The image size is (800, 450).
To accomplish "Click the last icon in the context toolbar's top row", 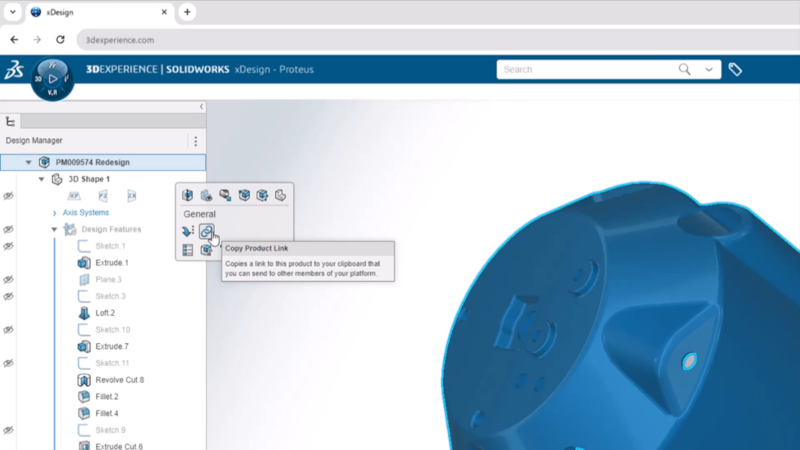I will [x=281, y=195].
